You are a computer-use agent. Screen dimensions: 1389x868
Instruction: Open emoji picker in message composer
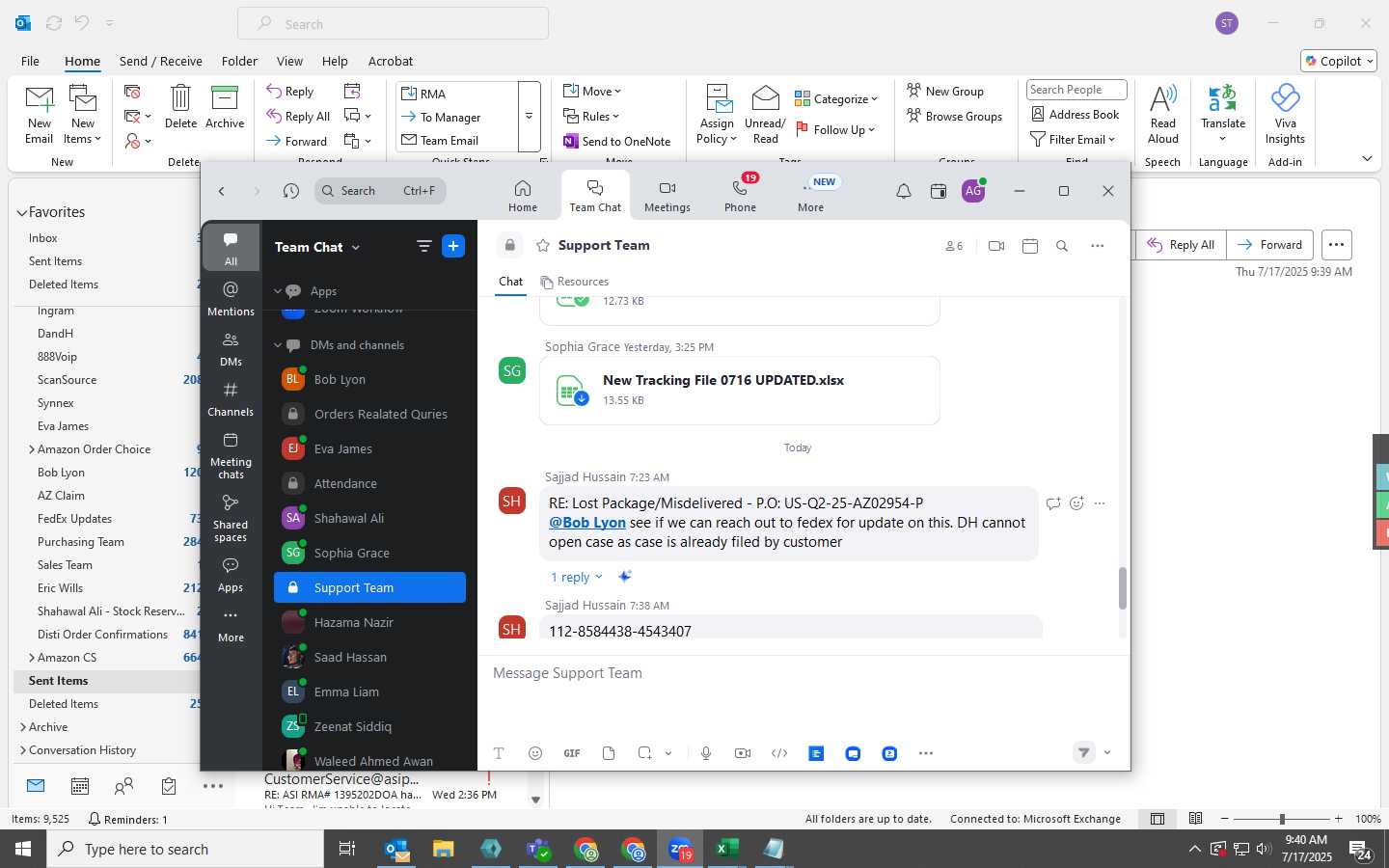coord(535,753)
